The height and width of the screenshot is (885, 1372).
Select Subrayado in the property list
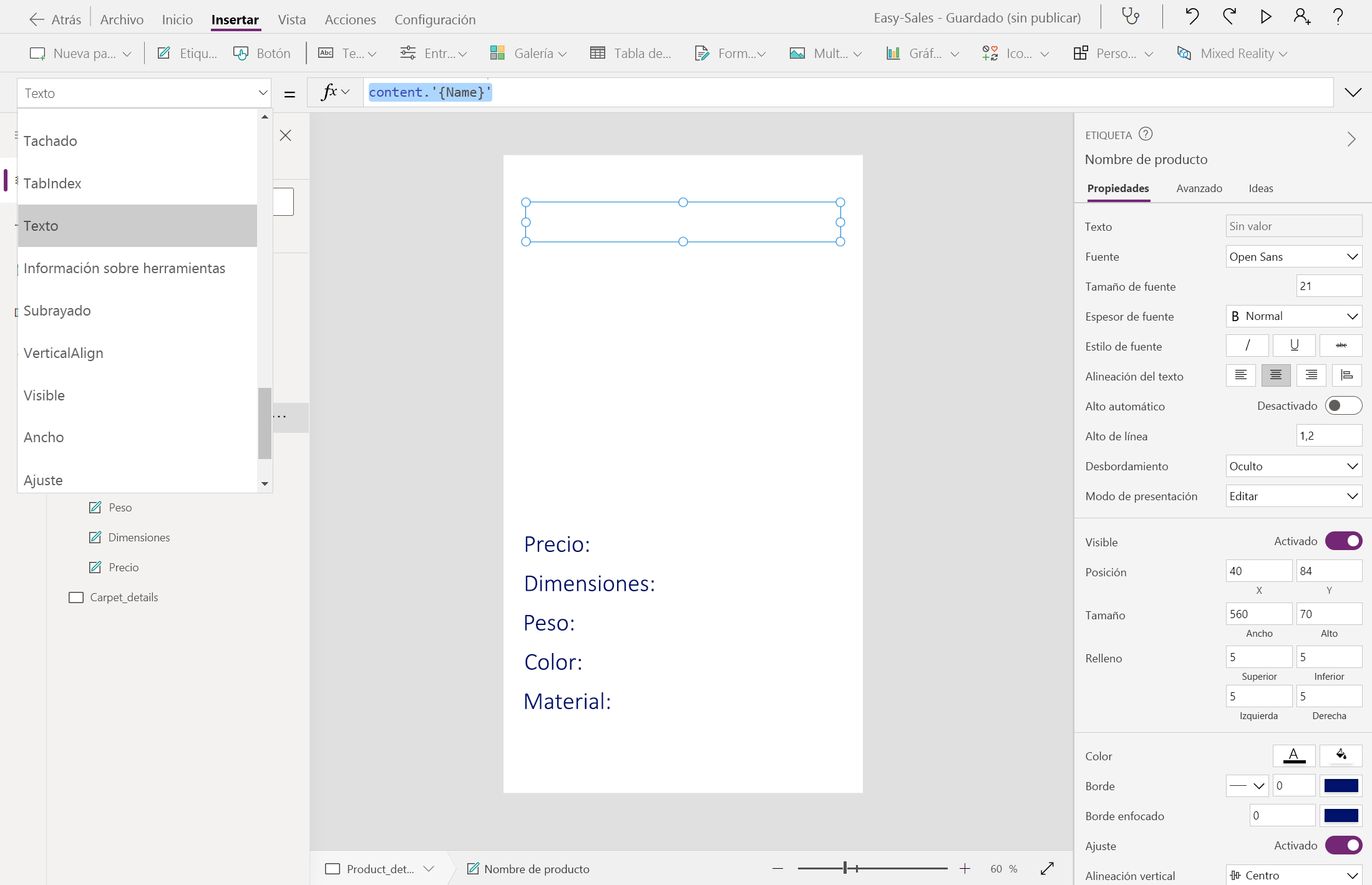57,311
